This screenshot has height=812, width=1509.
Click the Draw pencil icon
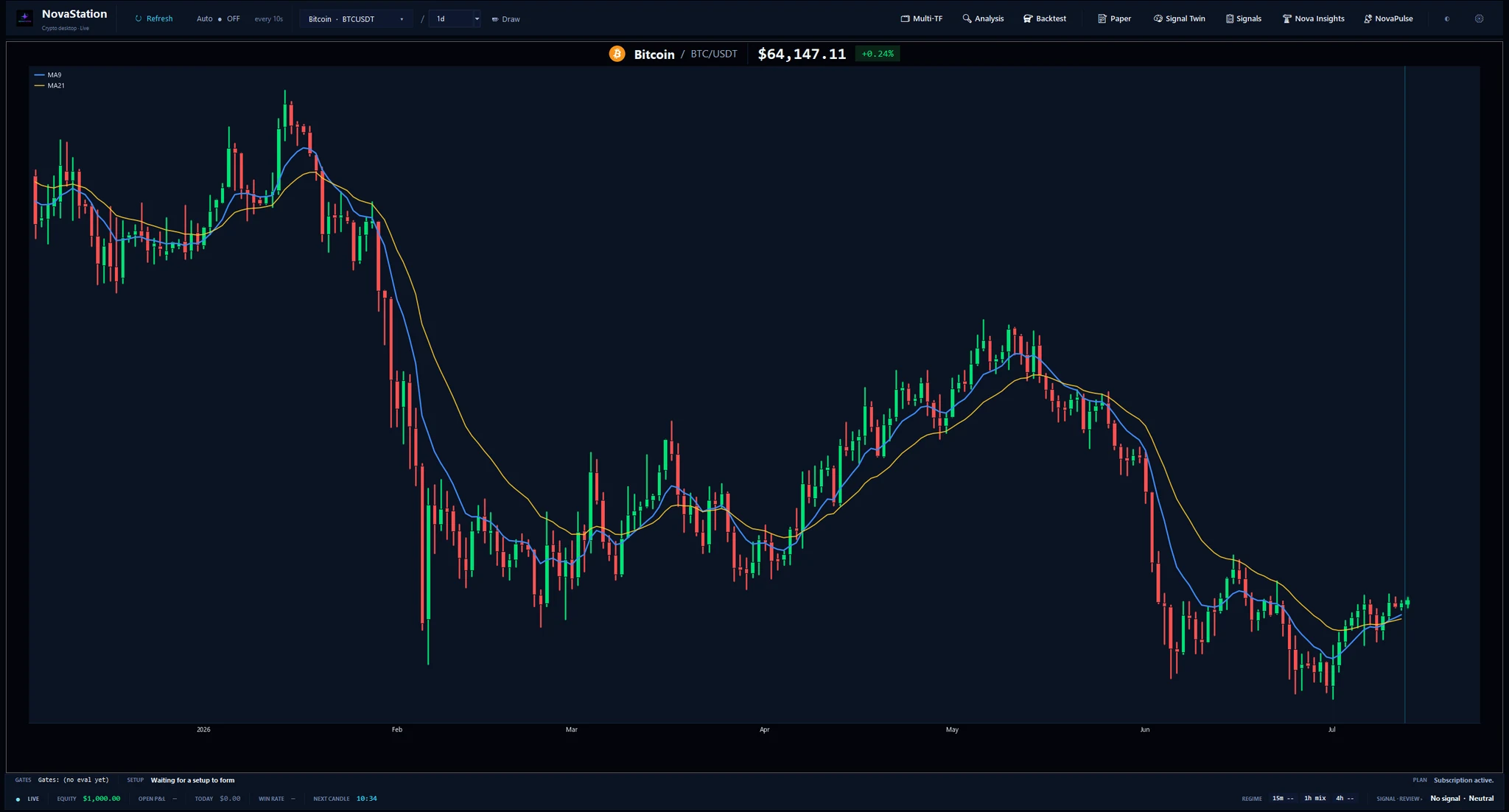click(x=495, y=20)
